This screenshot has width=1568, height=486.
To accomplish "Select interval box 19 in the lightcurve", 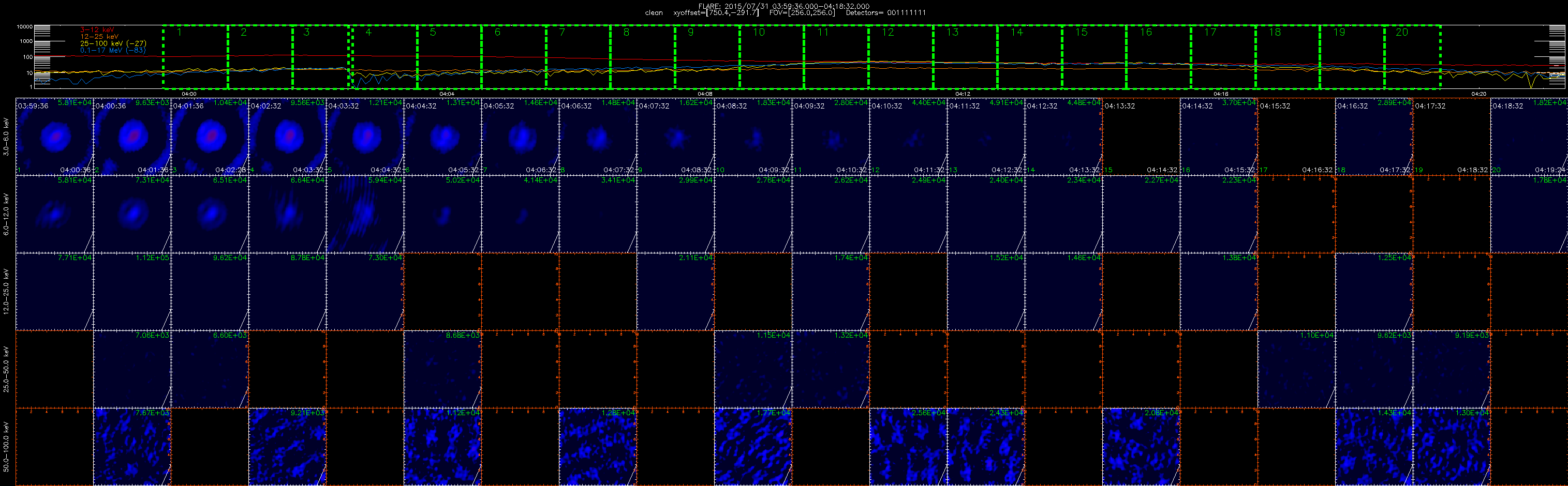I will click(x=1353, y=56).
